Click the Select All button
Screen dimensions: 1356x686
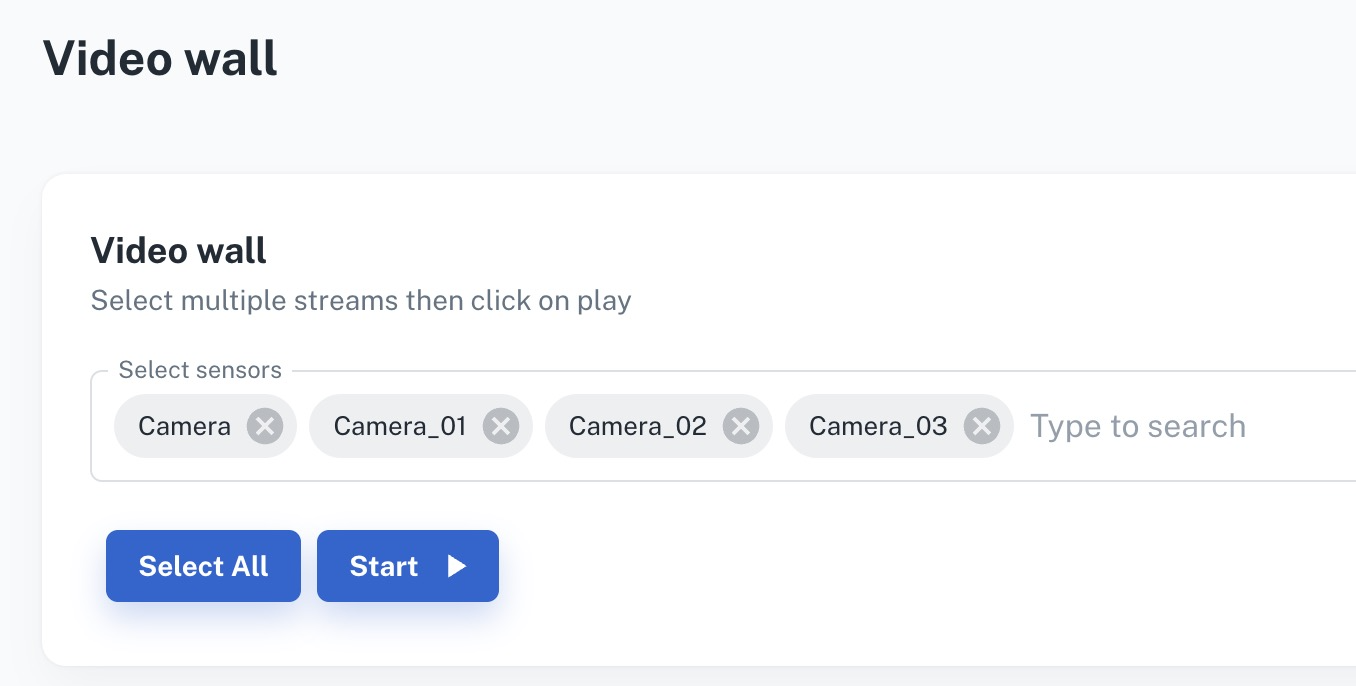pos(203,566)
